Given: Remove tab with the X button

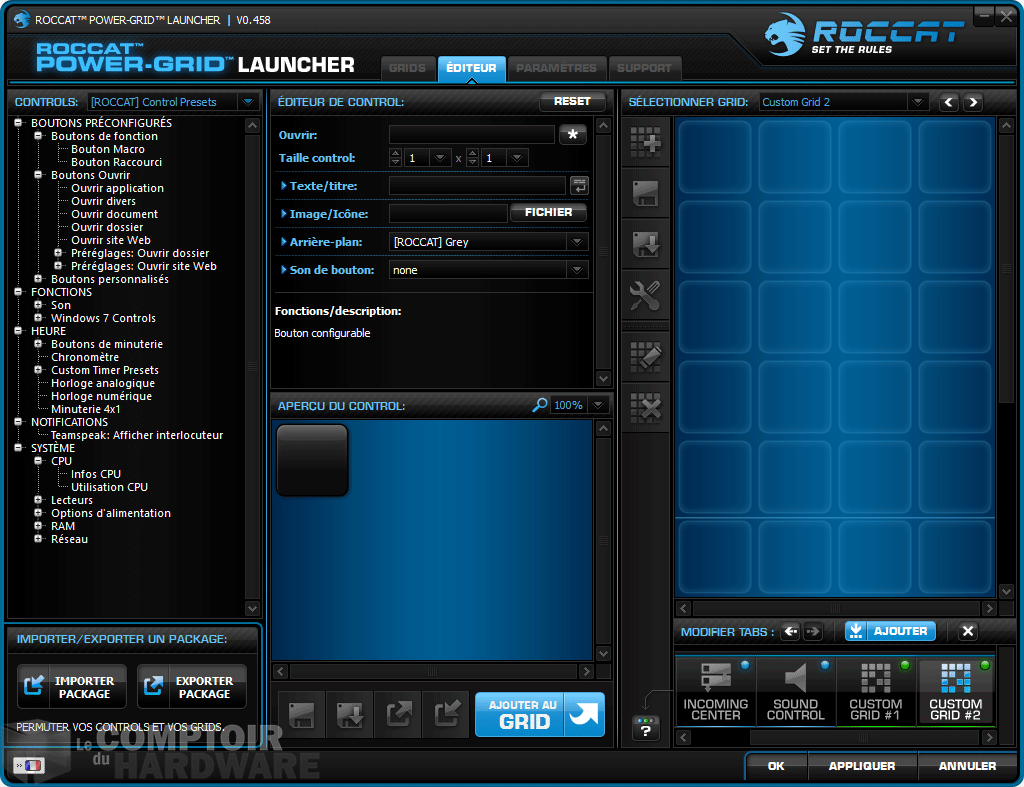Looking at the screenshot, I should 967,631.
